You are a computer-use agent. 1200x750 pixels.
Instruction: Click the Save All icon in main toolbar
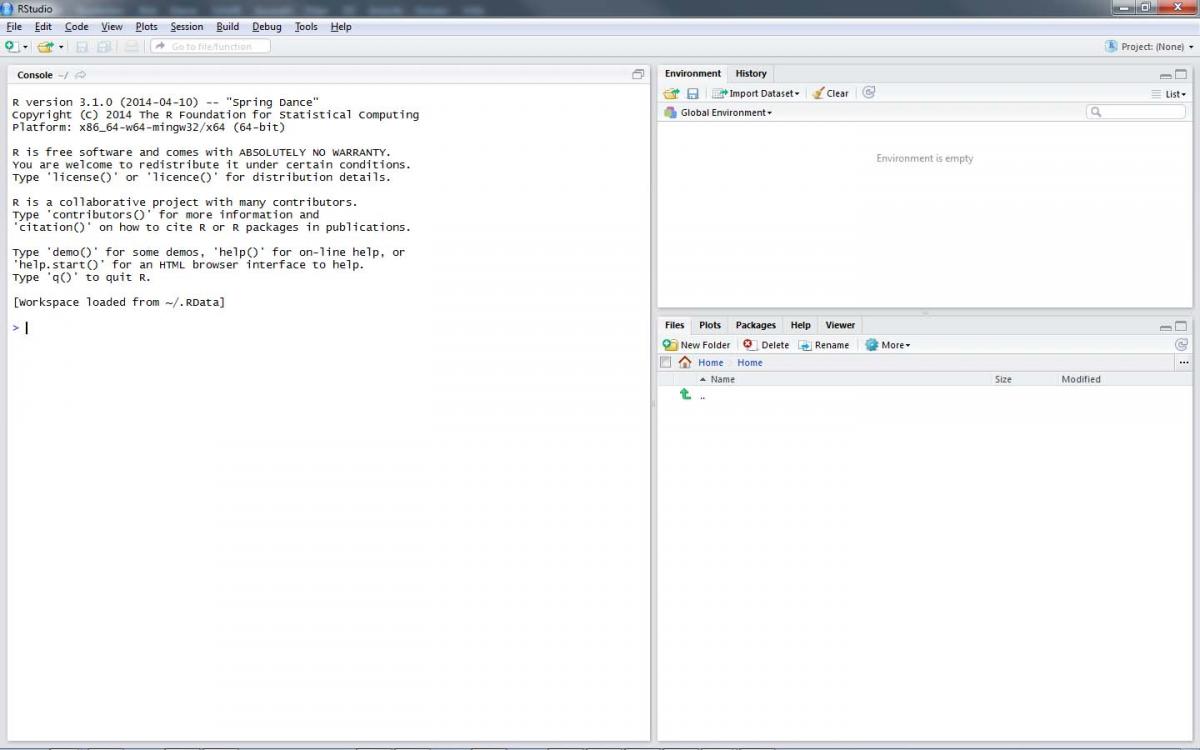pos(104,46)
